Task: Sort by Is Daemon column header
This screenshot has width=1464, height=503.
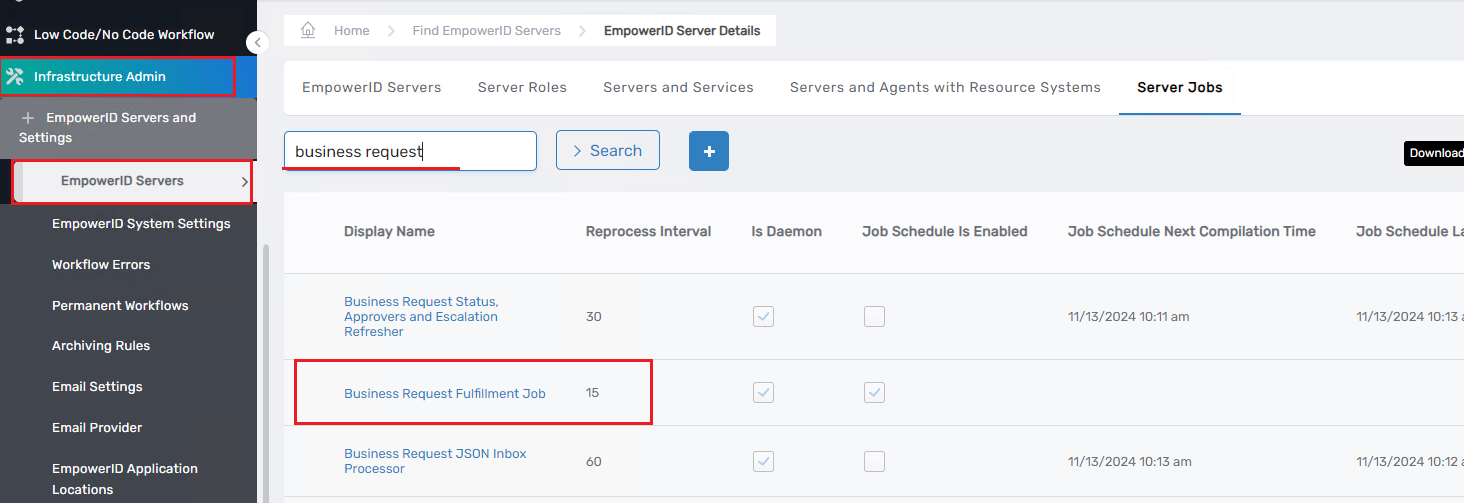Action: point(786,232)
